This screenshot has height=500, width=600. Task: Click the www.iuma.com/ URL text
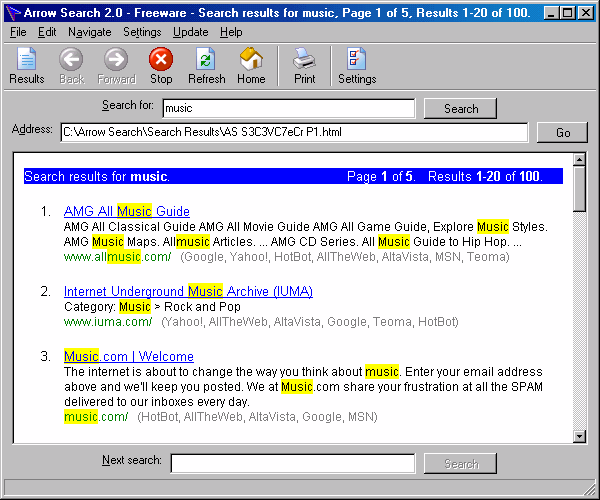point(108,322)
